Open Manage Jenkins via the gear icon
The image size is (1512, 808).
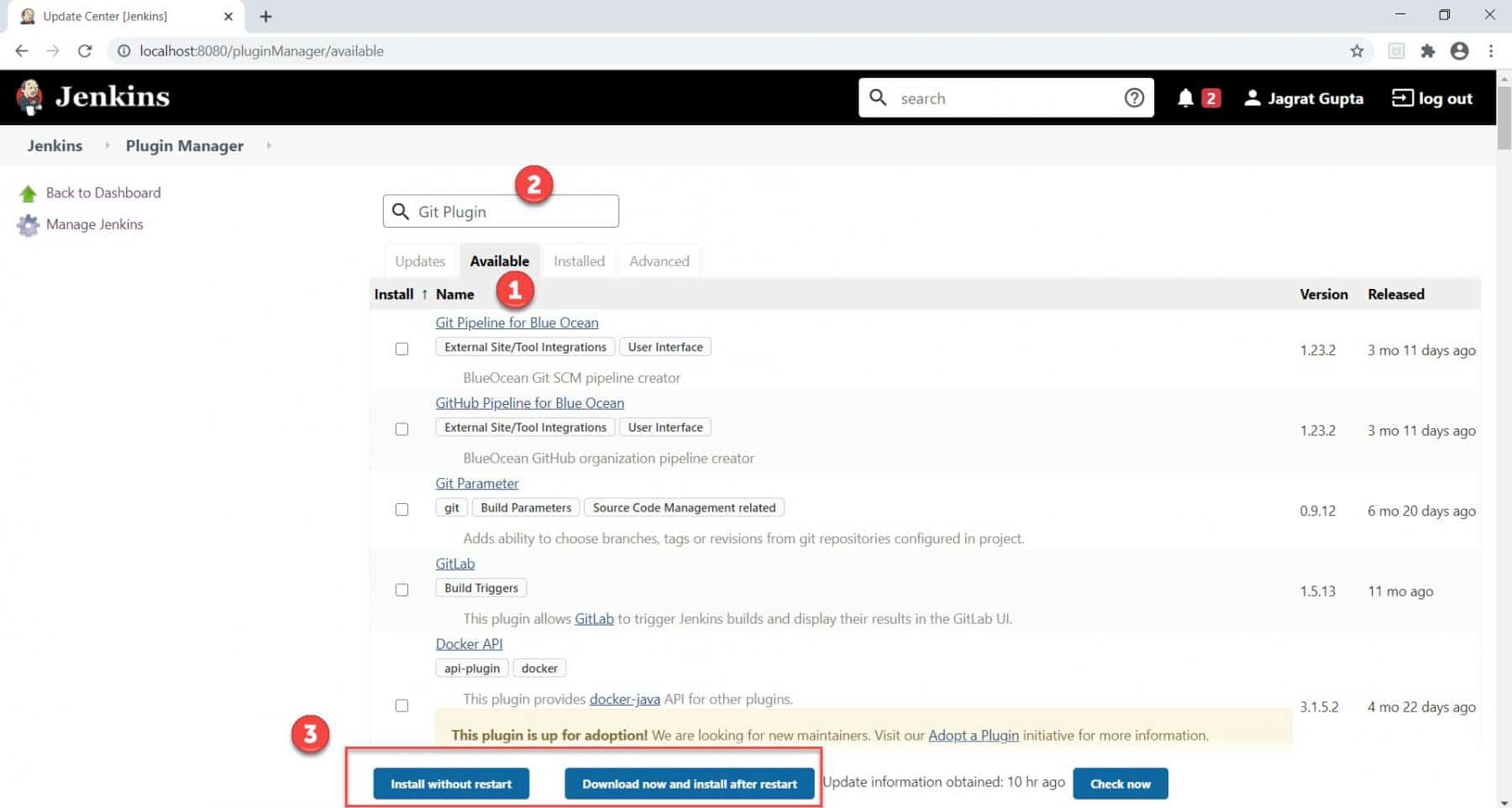(x=29, y=224)
